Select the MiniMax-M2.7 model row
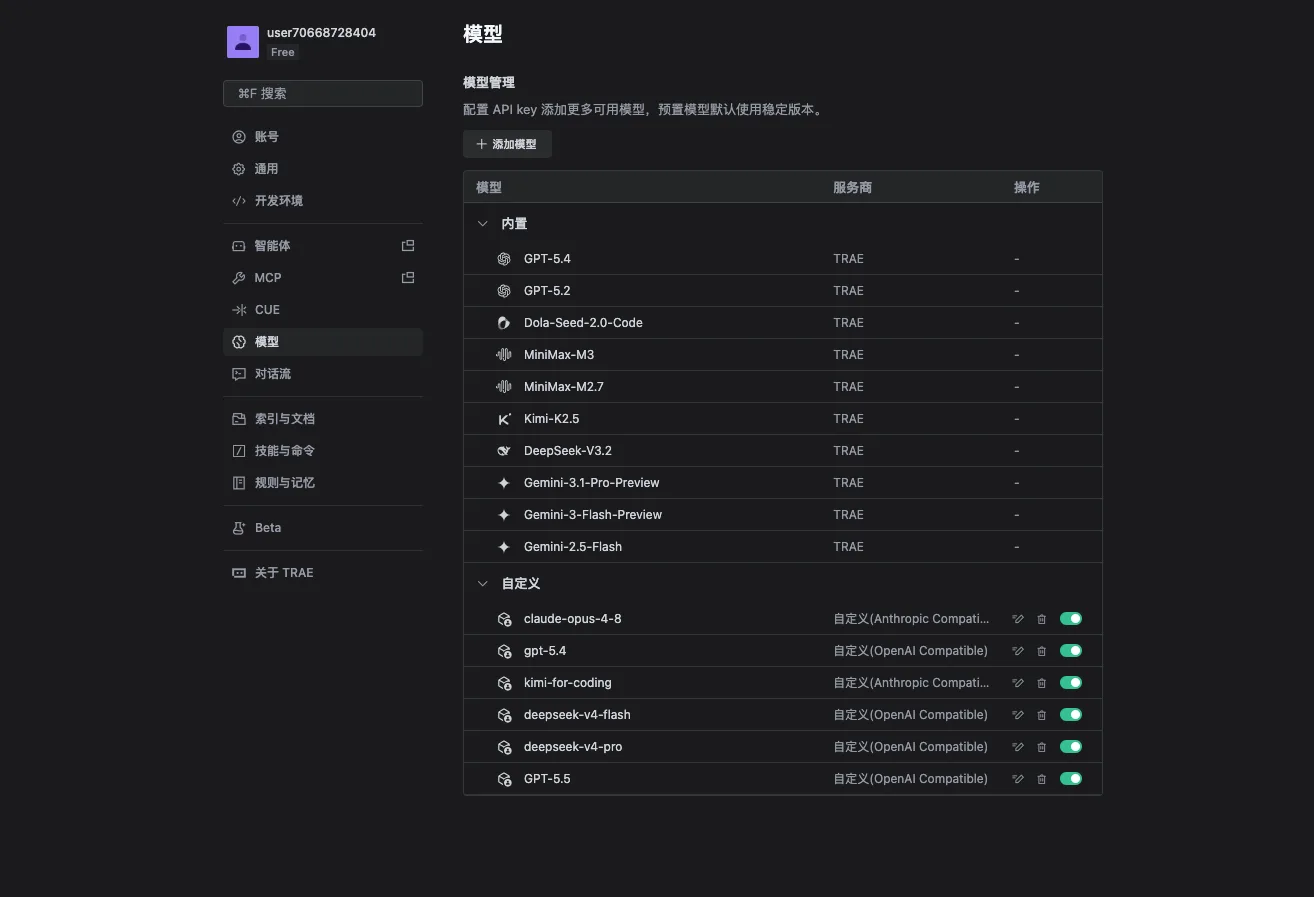This screenshot has width=1314, height=897. pos(783,387)
